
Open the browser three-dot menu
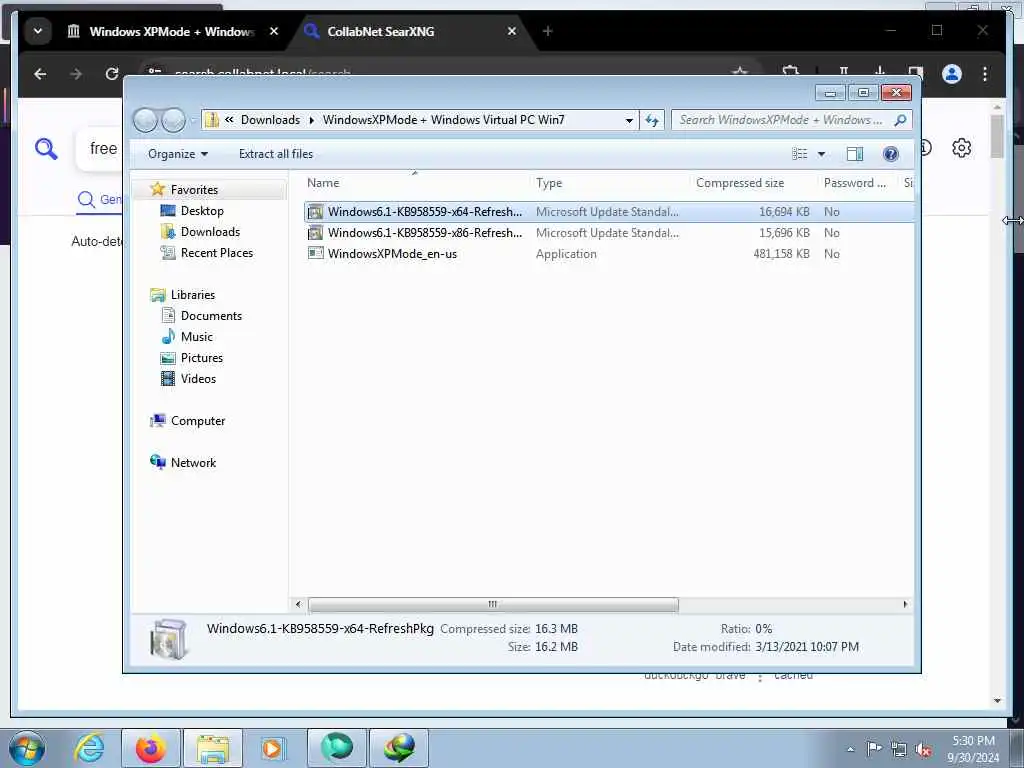(985, 74)
